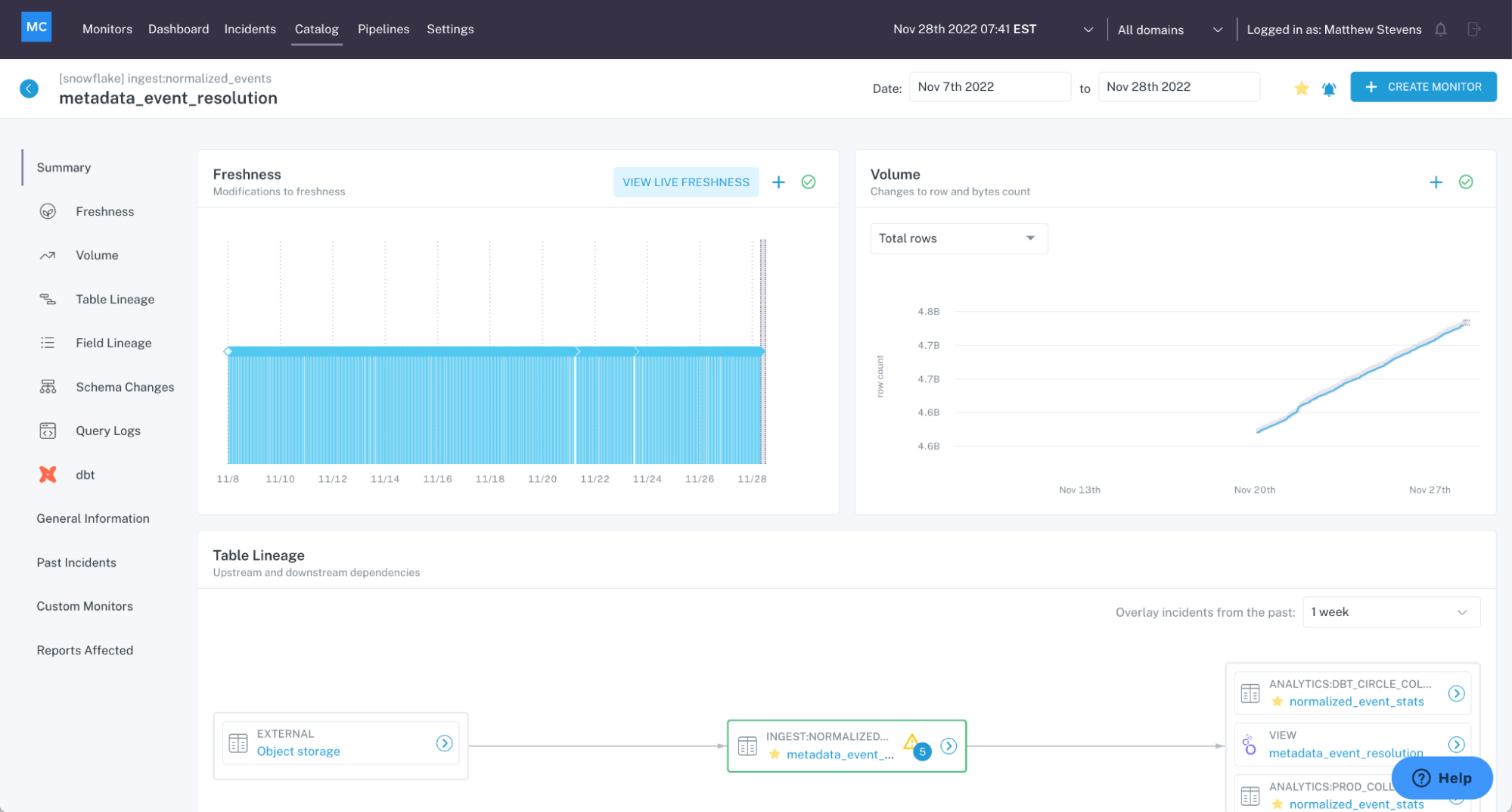Click the Nov 7th 2022 date field
The image size is (1512, 812).
989,86
